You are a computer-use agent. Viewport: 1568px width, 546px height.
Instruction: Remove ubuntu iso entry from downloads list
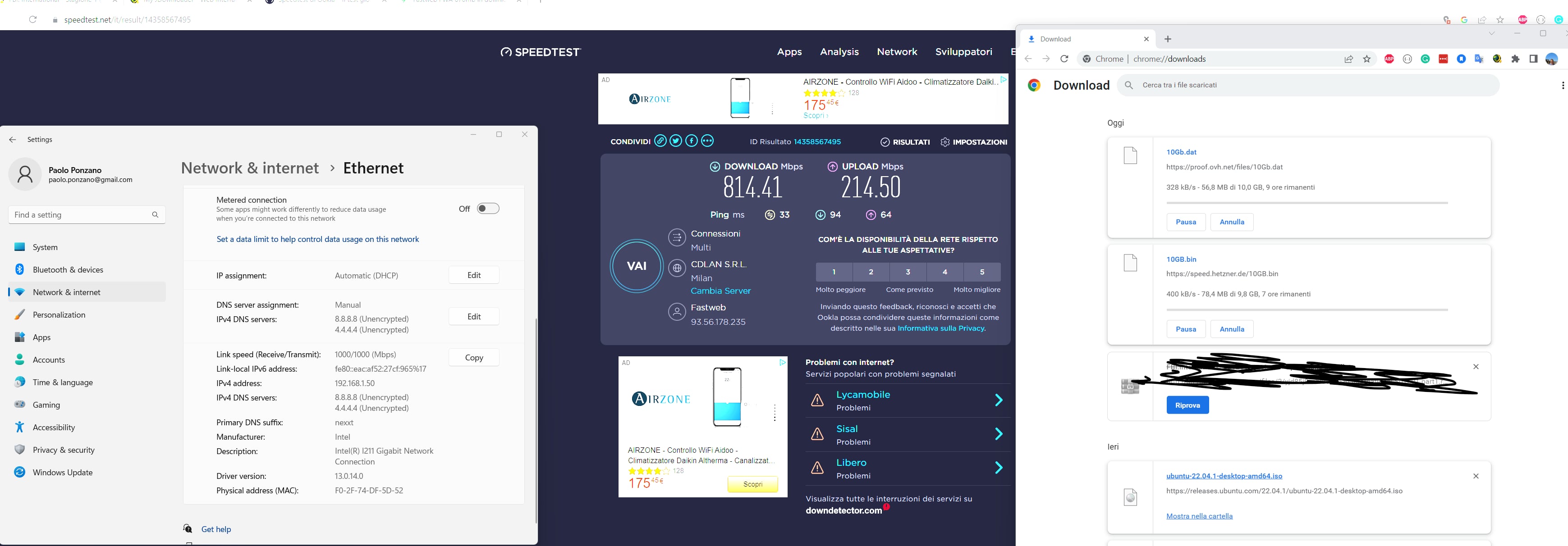point(1476,476)
